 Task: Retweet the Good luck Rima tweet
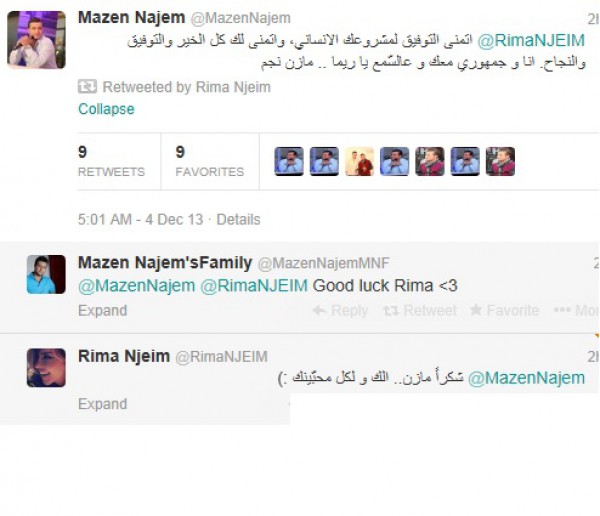[420, 310]
